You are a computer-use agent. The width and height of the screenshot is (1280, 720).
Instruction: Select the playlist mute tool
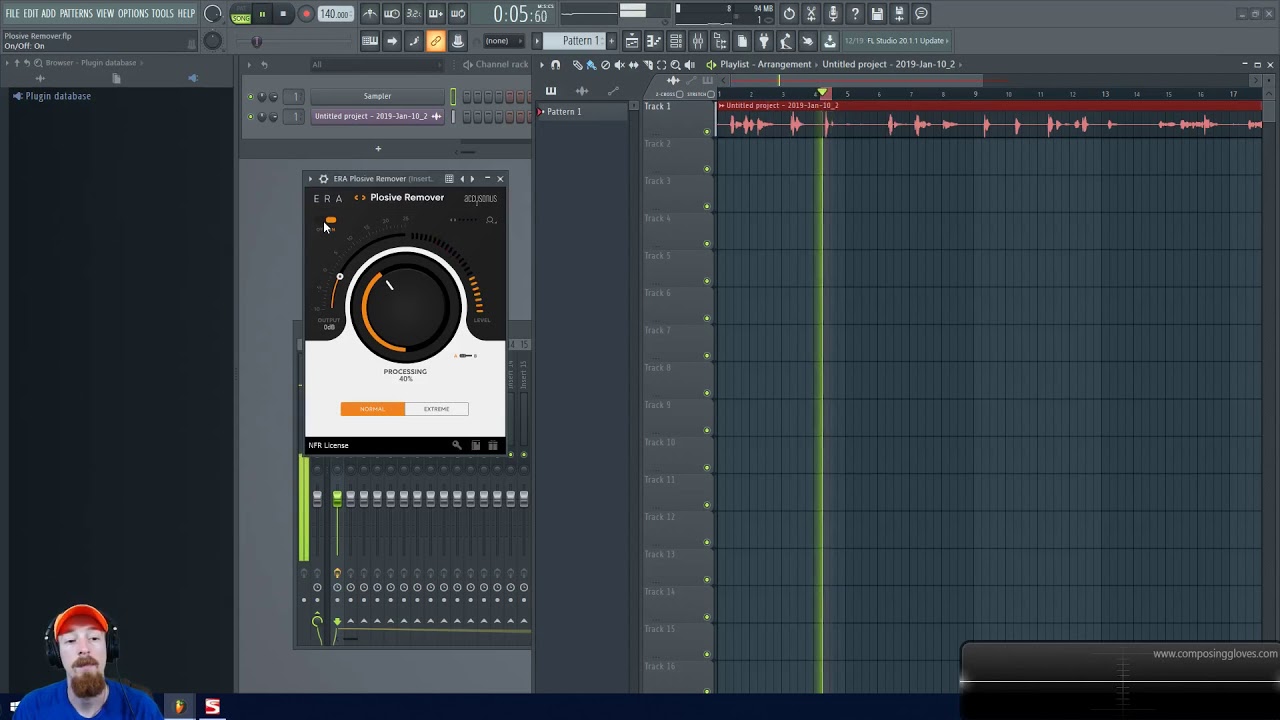coord(619,65)
